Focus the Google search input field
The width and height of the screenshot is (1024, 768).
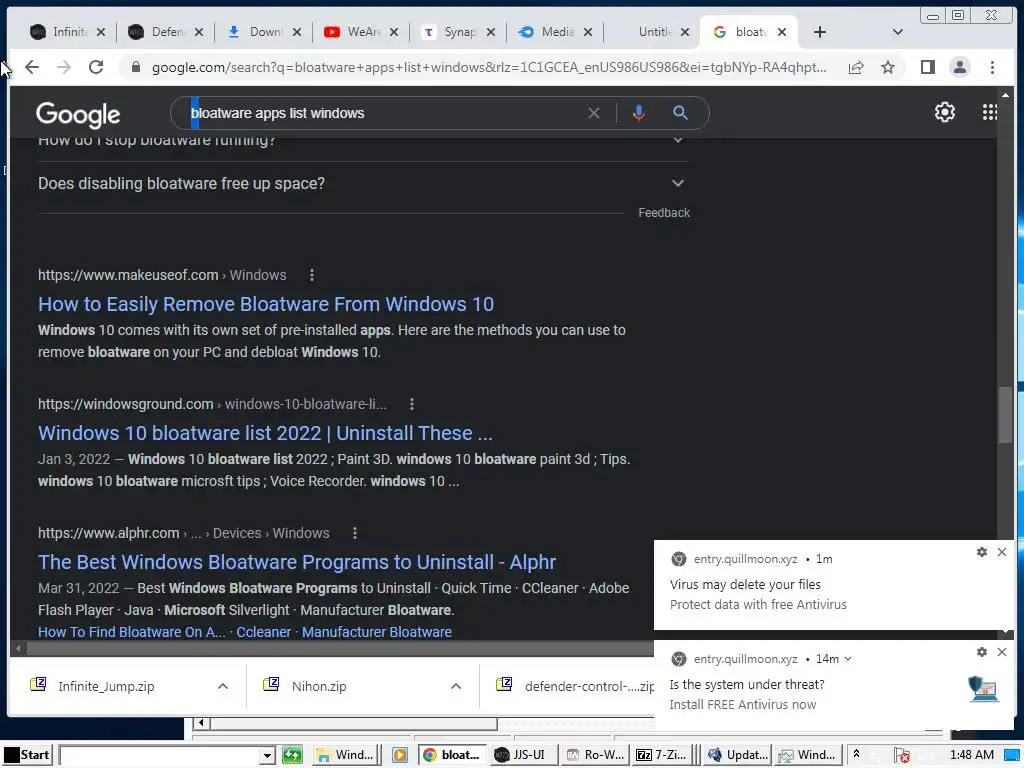click(x=385, y=113)
